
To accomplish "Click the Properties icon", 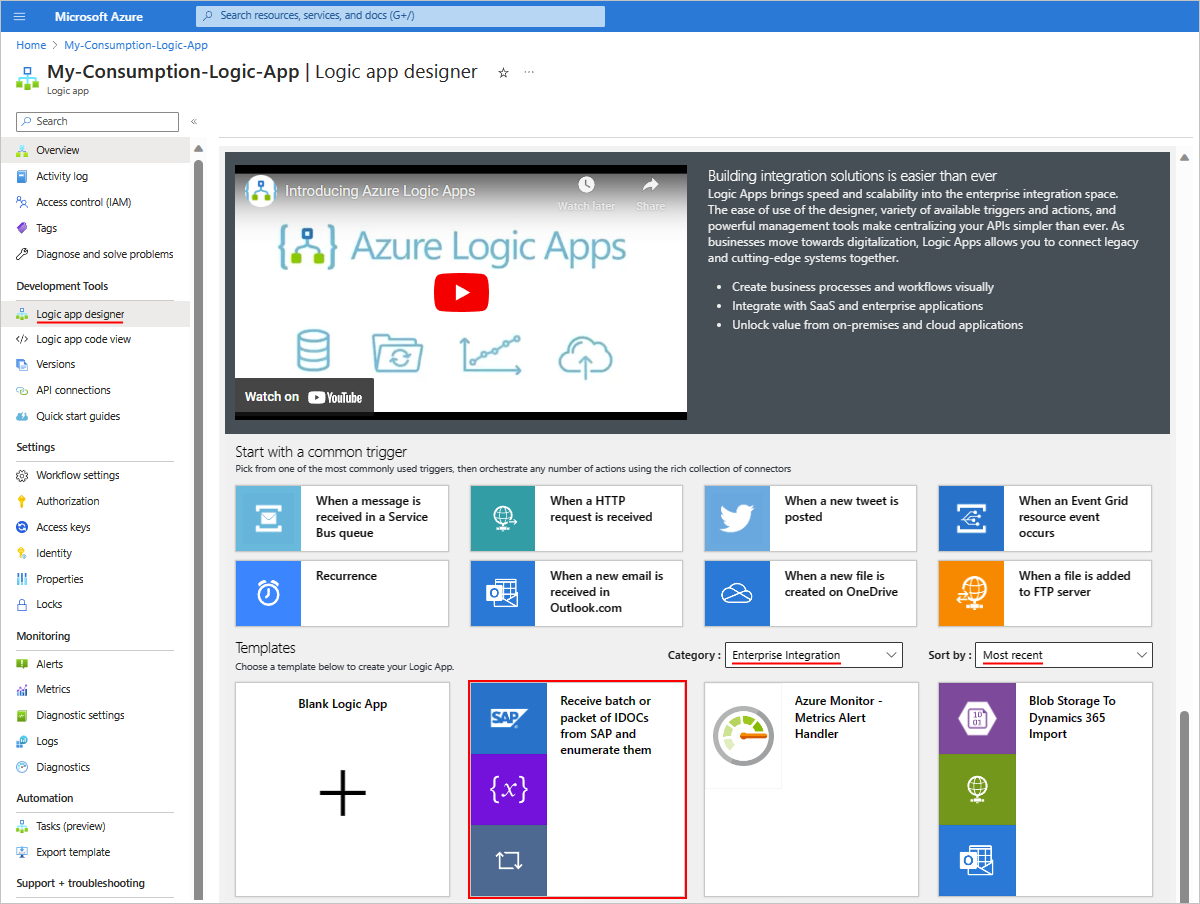I will (x=23, y=579).
